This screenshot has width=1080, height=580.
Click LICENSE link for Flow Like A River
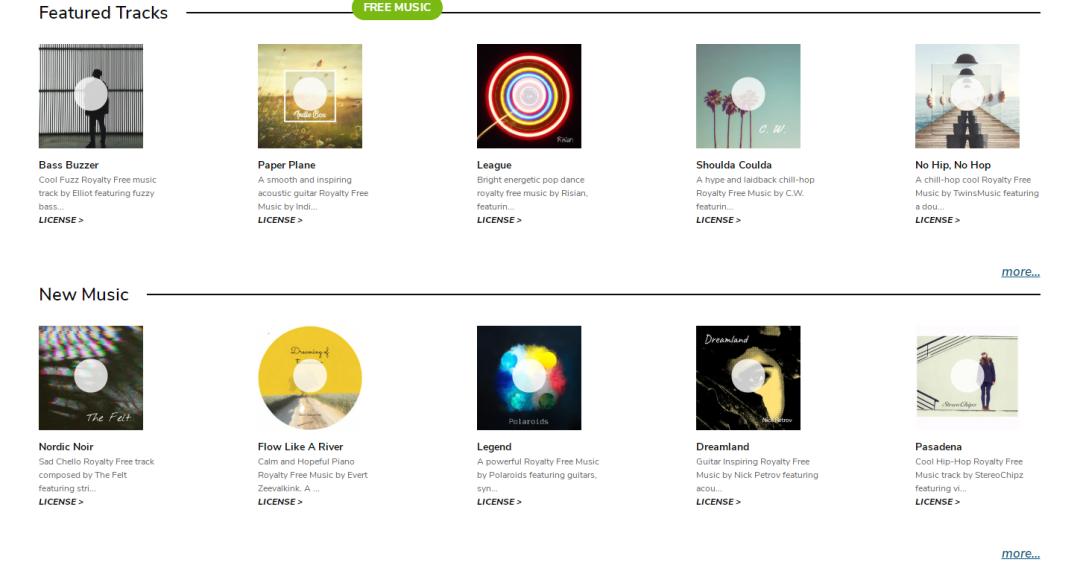(280, 502)
